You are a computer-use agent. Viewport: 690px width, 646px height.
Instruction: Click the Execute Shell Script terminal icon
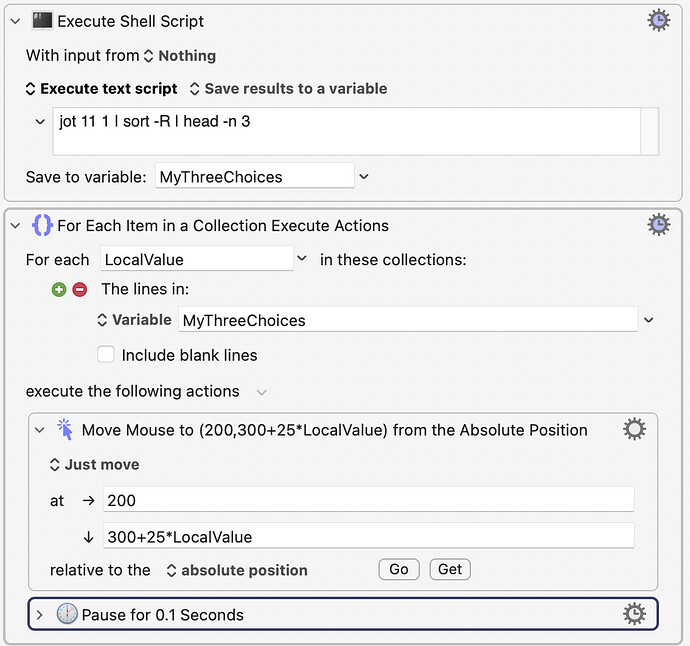pyautogui.click(x=42, y=21)
